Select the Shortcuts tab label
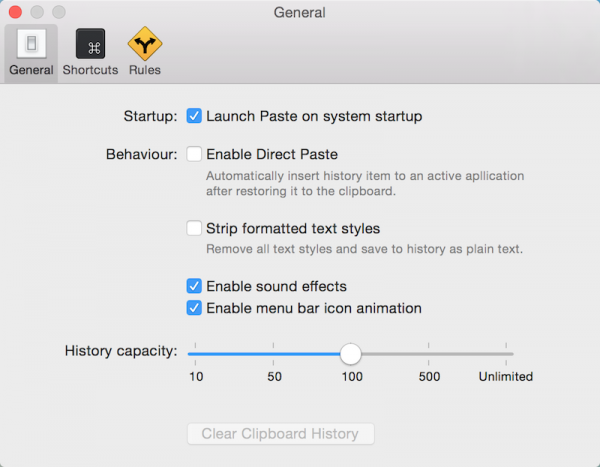The image size is (600, 467). click(90, 70)
